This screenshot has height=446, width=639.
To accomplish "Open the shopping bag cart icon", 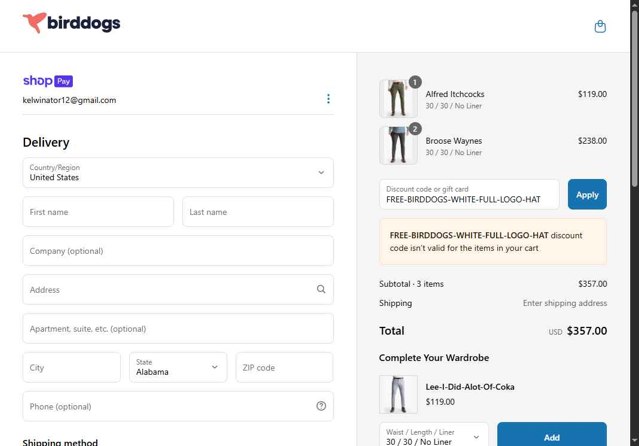I will tap(600, 26).
